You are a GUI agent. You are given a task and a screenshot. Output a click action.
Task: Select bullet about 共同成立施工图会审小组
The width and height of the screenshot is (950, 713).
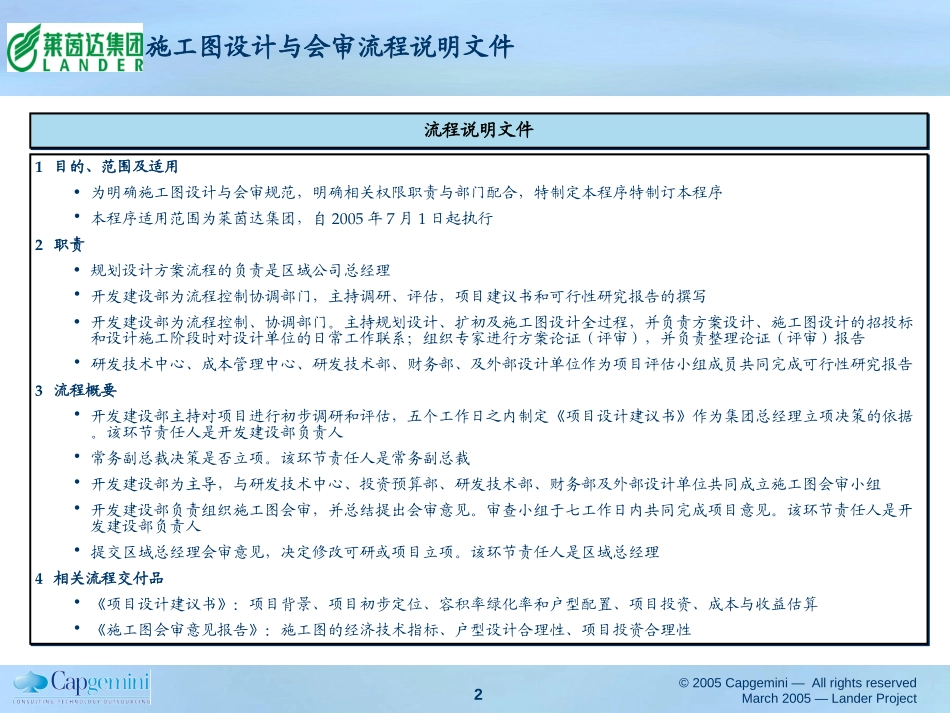click(486, 485)
